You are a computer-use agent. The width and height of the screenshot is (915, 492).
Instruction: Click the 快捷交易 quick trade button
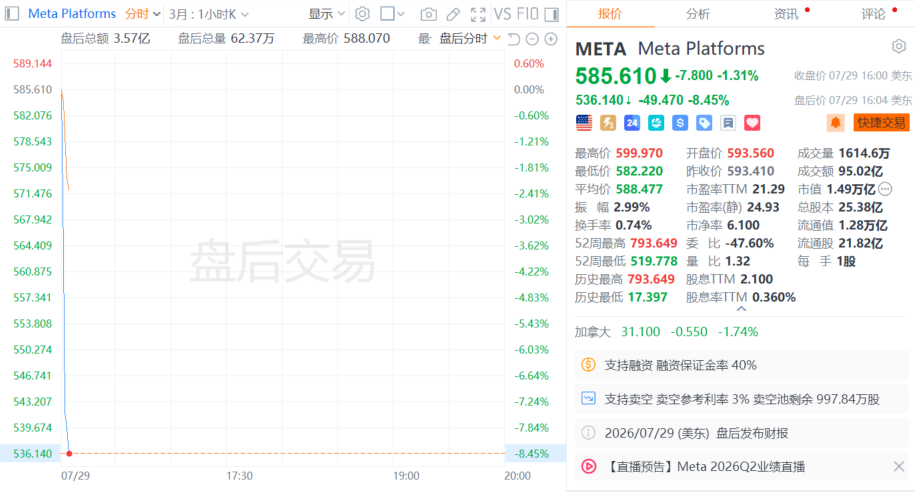coord(881,123)
